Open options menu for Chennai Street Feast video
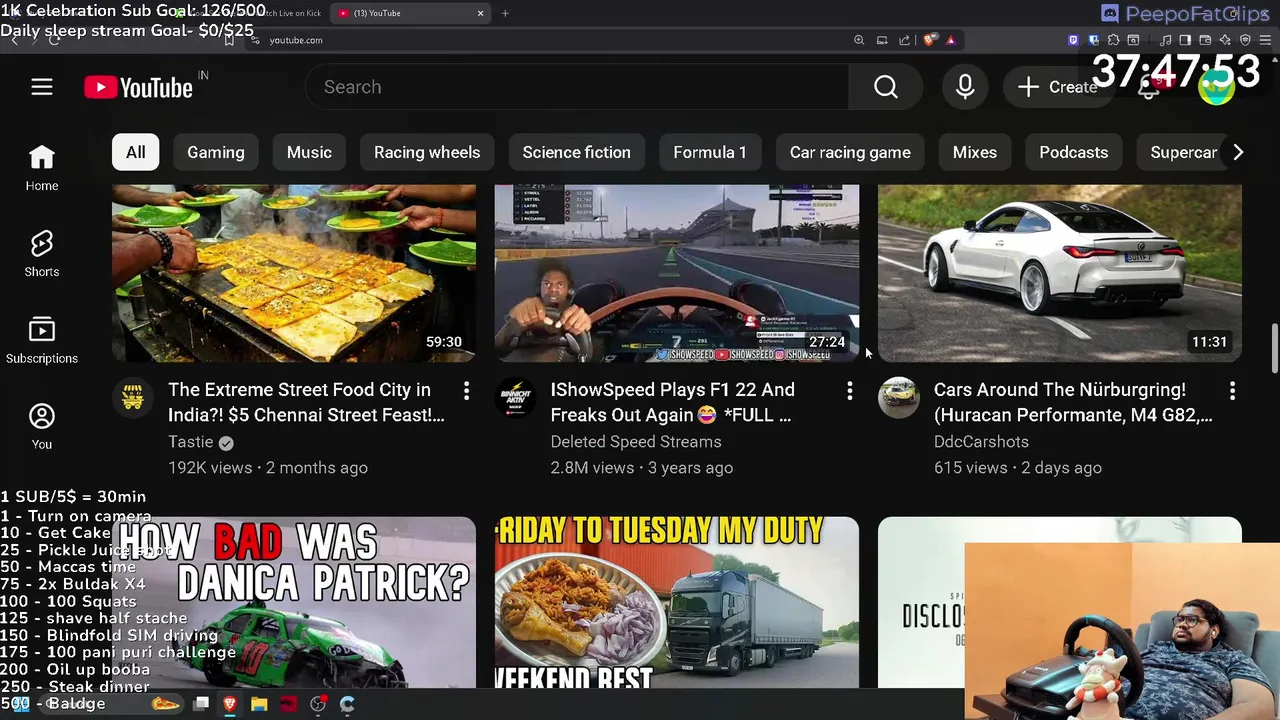Screen dimensions: 1280x720 click(x=466, y=391)
